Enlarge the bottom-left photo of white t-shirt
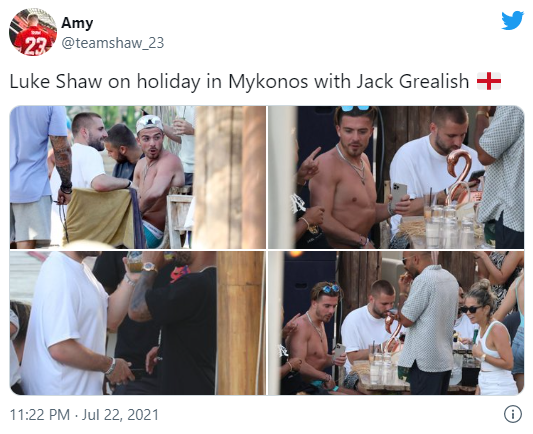 138,323
